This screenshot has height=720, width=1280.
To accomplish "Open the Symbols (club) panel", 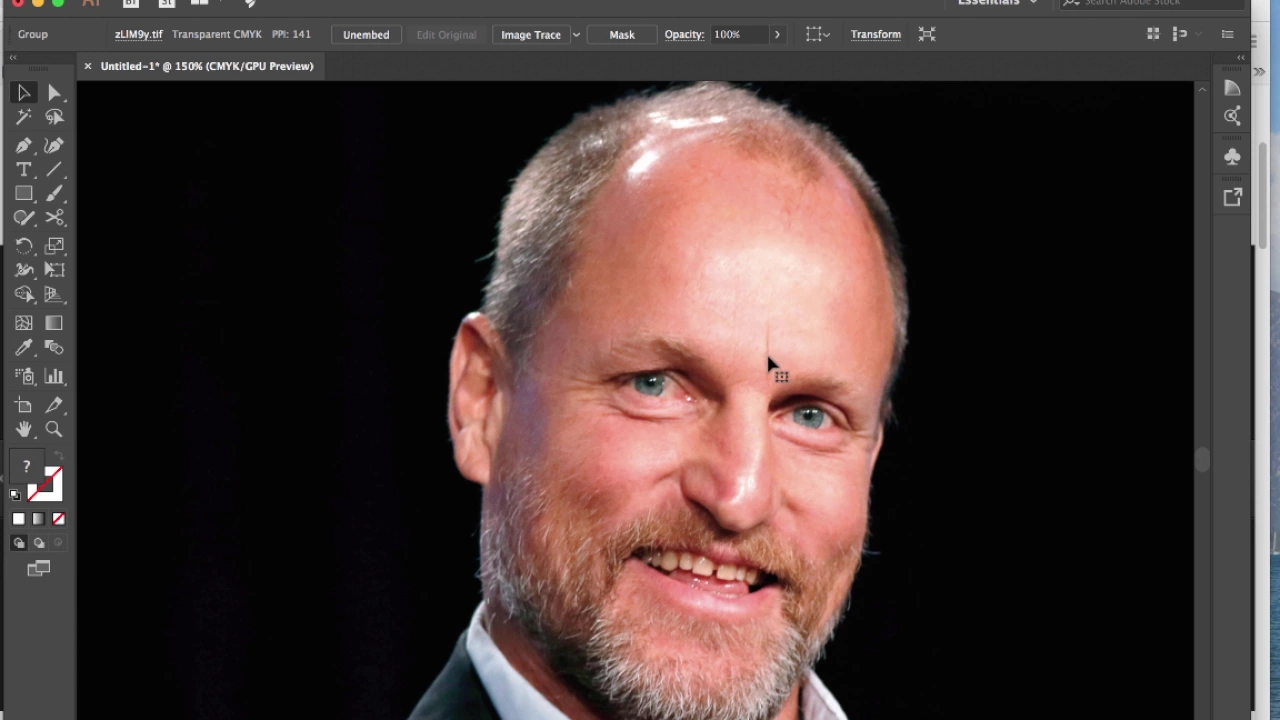I will (x=1232, y=157).
